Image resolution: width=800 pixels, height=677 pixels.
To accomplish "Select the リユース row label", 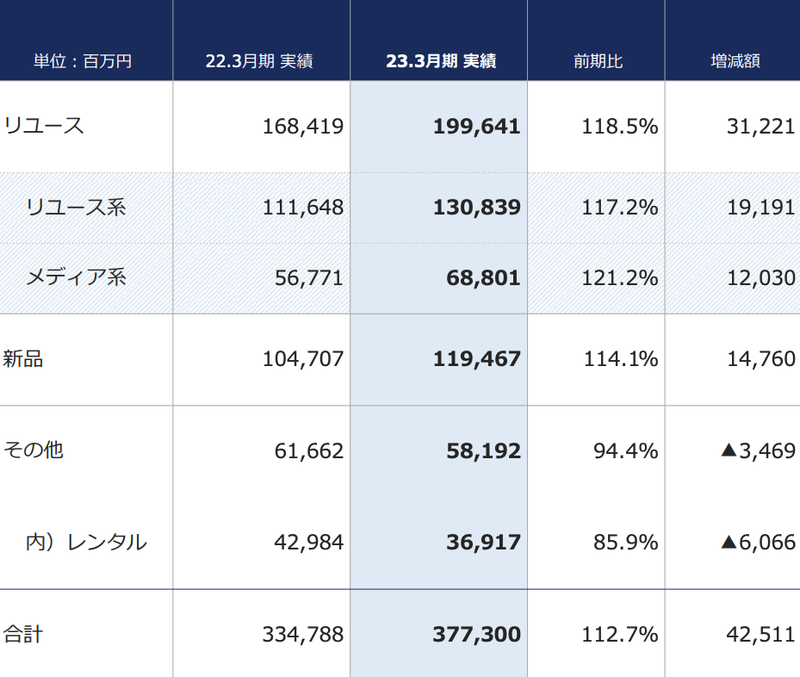I will (43, 126).
